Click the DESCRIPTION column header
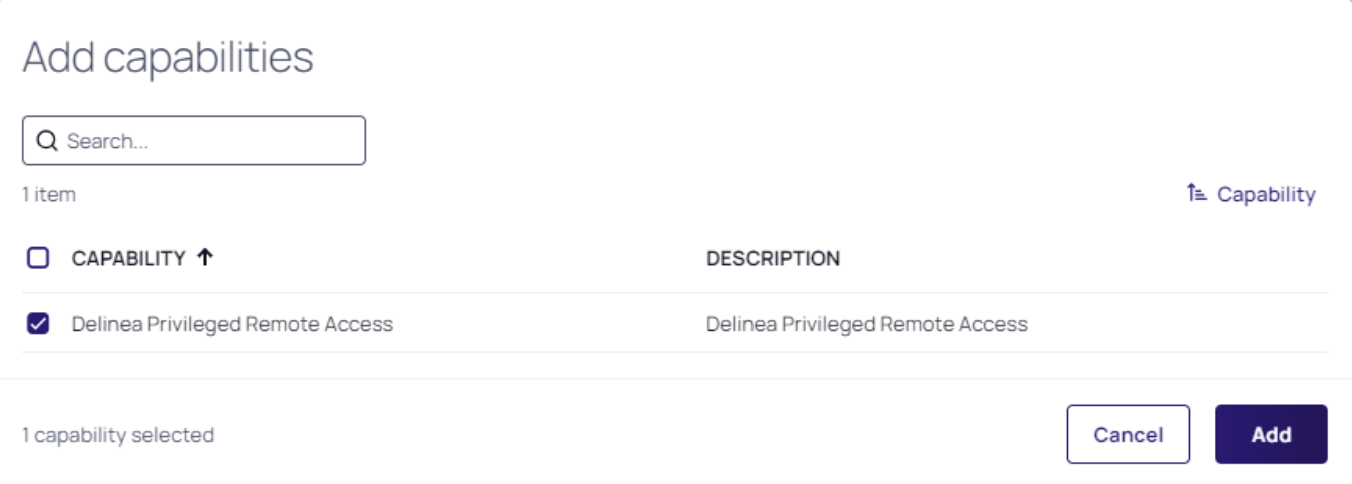This screenshot has width=1352, height=484. tap(773, 258)
